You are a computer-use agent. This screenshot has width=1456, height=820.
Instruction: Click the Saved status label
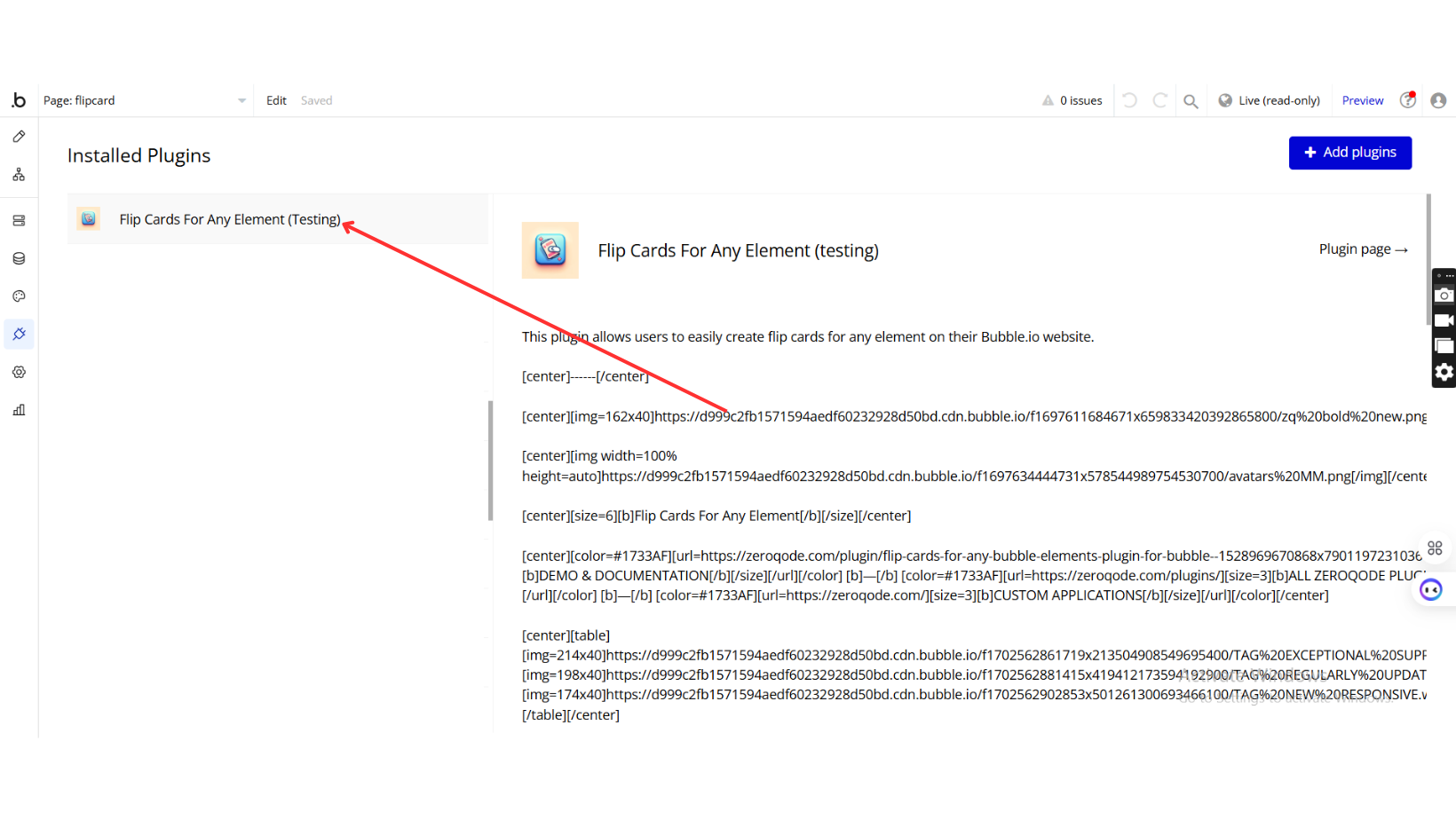tap(316, 100)
